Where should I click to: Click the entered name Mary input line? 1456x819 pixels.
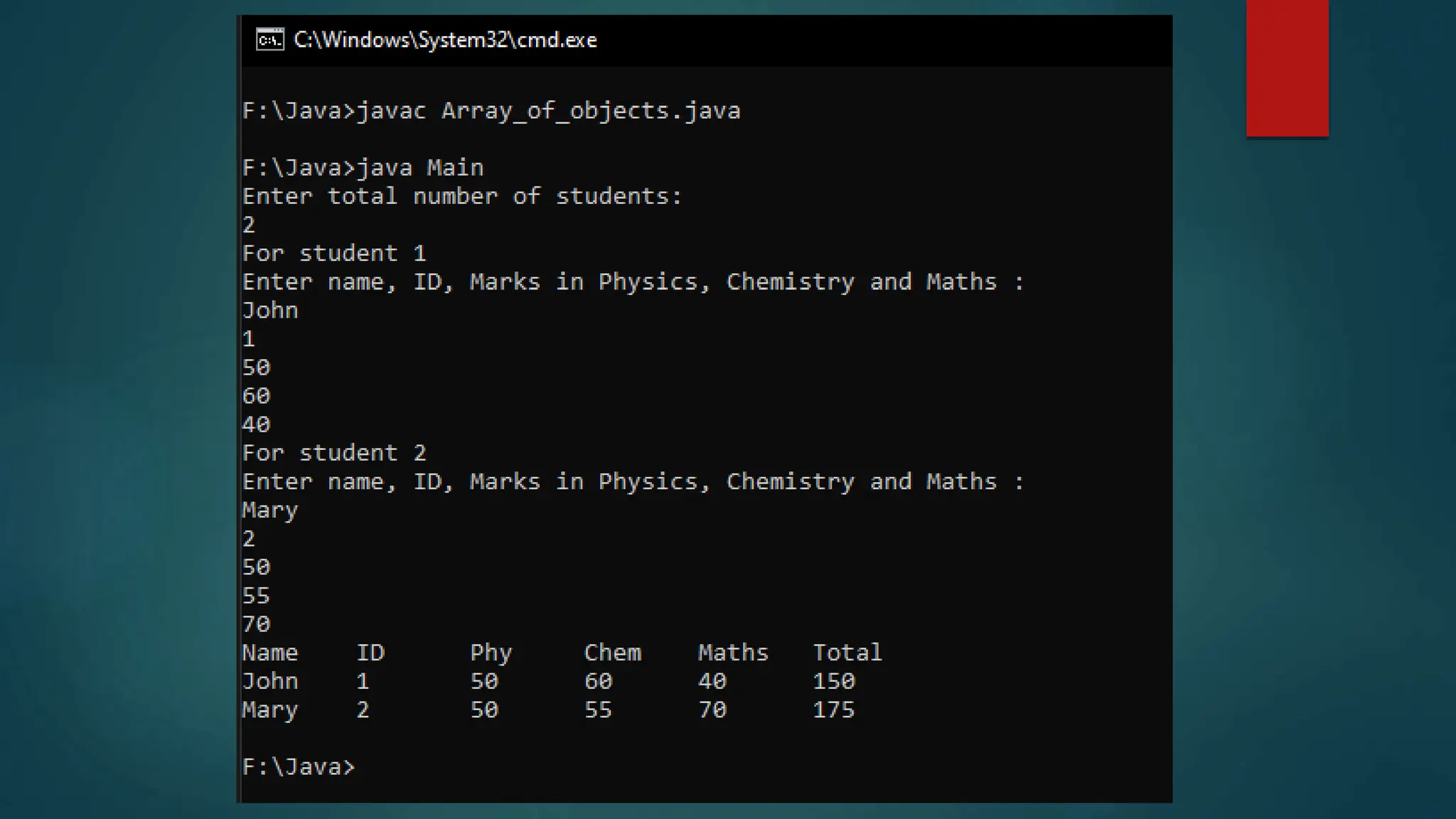(x=270, y=510)
